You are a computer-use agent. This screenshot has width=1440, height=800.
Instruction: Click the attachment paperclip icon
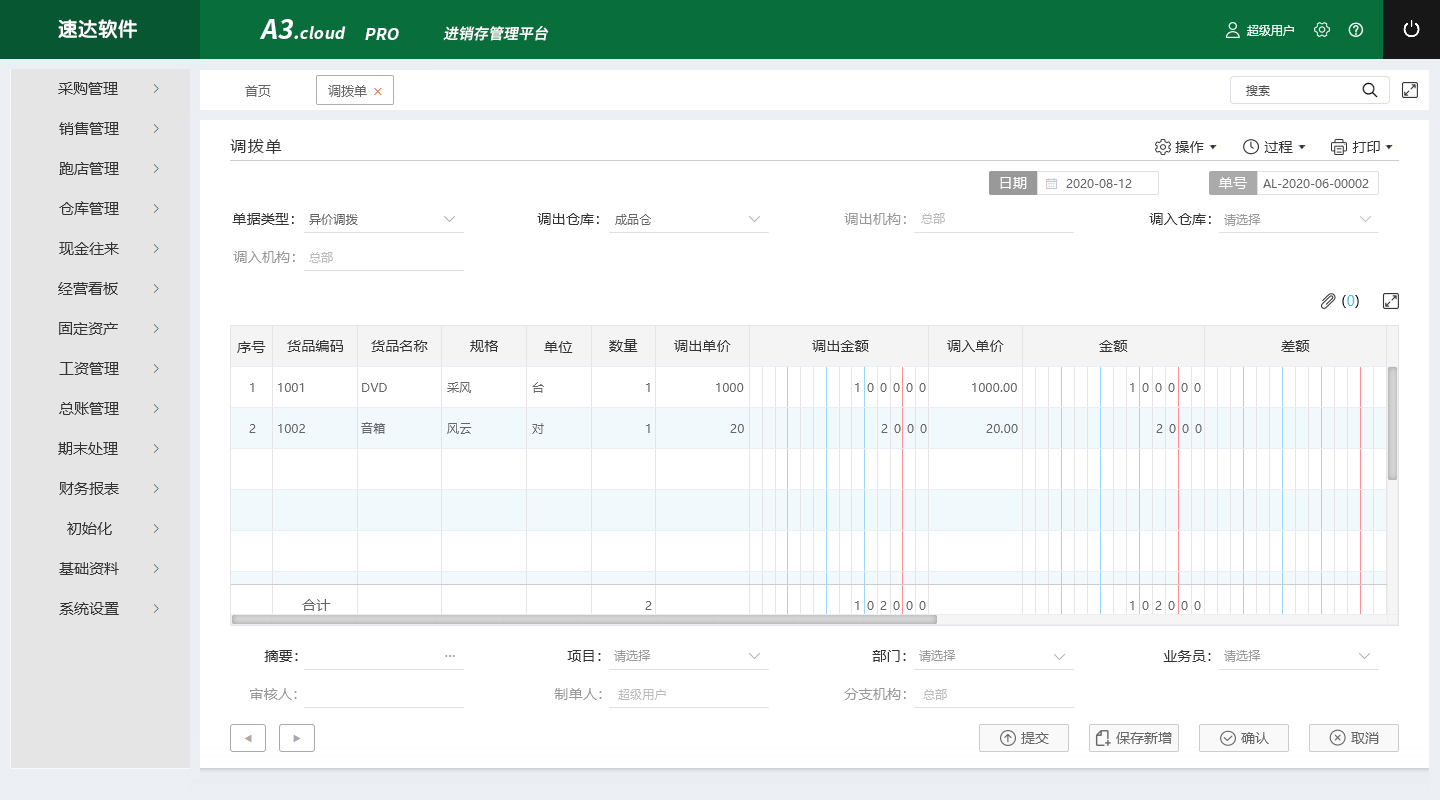click(1328, 301)
